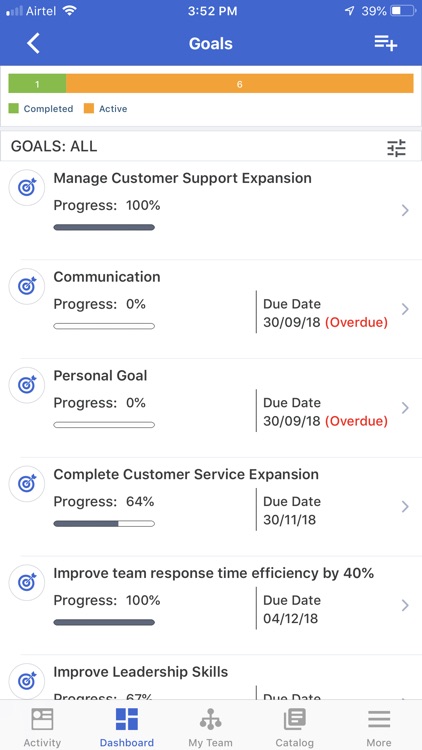Tap target icon beside Complete Customer Service Expansion
422x750 pixels.
(x=27, y=484)
